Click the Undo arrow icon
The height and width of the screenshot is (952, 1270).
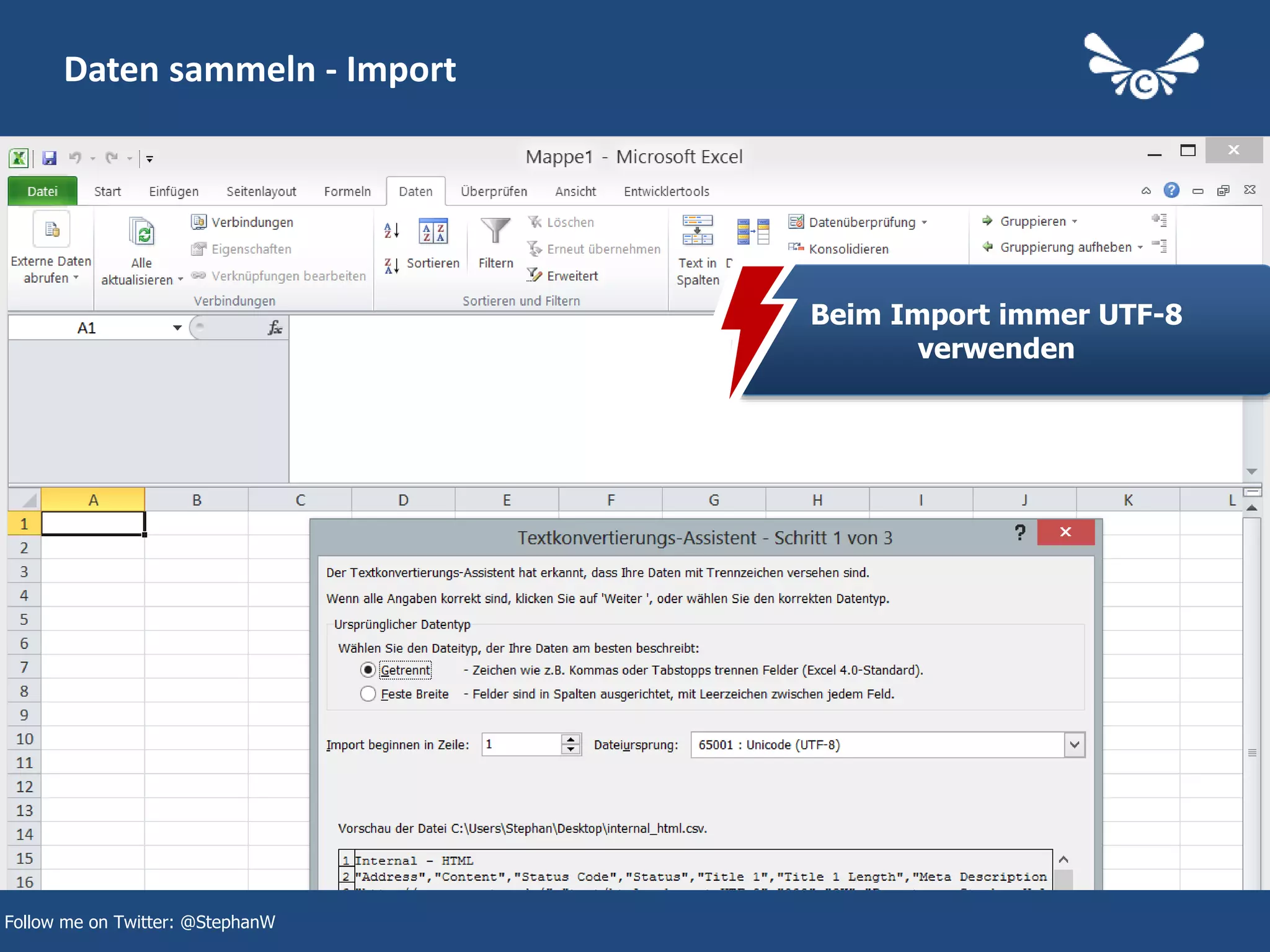click(x=75, y=158)
